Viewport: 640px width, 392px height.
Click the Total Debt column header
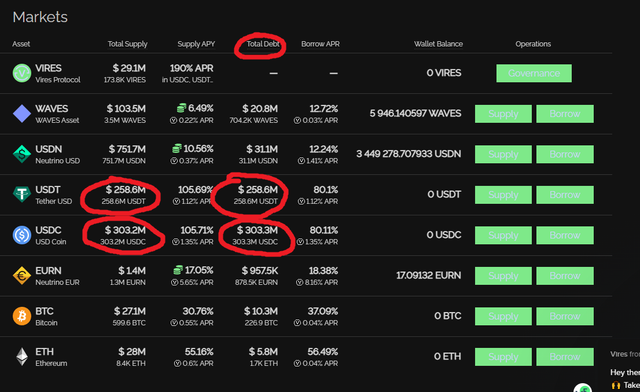coord(263,44)
